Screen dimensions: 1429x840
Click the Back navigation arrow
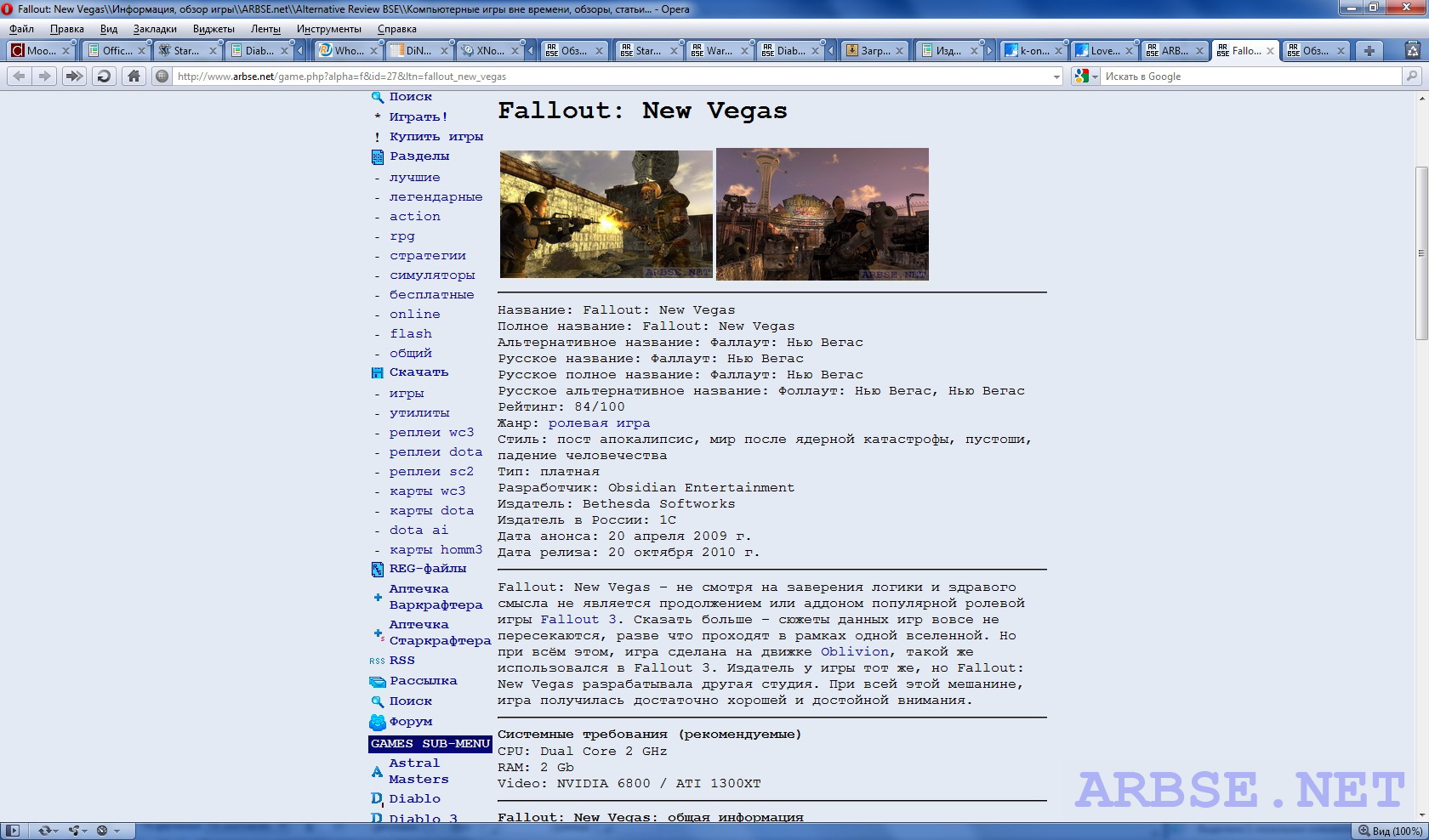pos(19,77)
